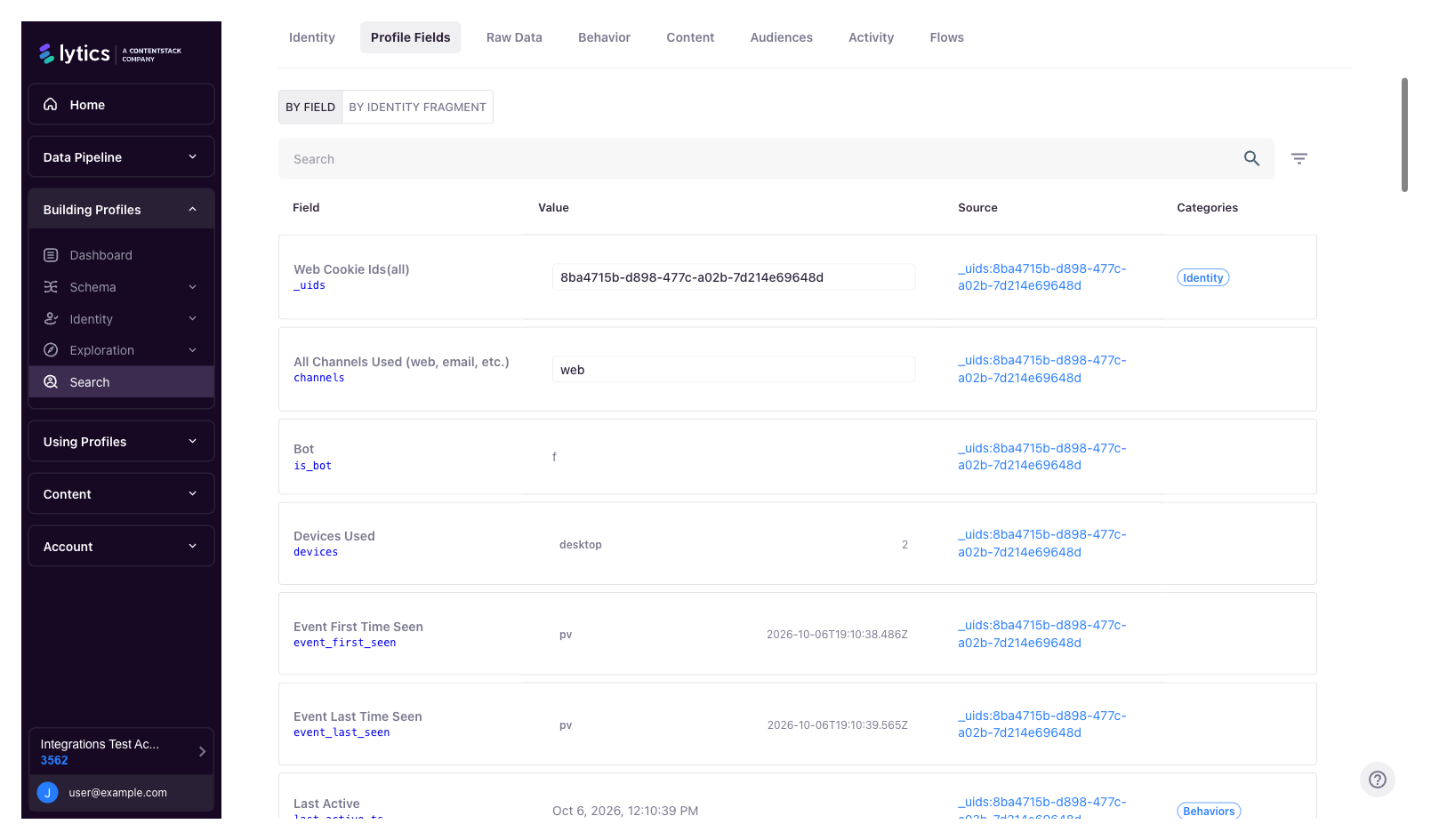Switch to the Identity tab
The width and height of the screenshot is (1431, 840).
[312, 37]
